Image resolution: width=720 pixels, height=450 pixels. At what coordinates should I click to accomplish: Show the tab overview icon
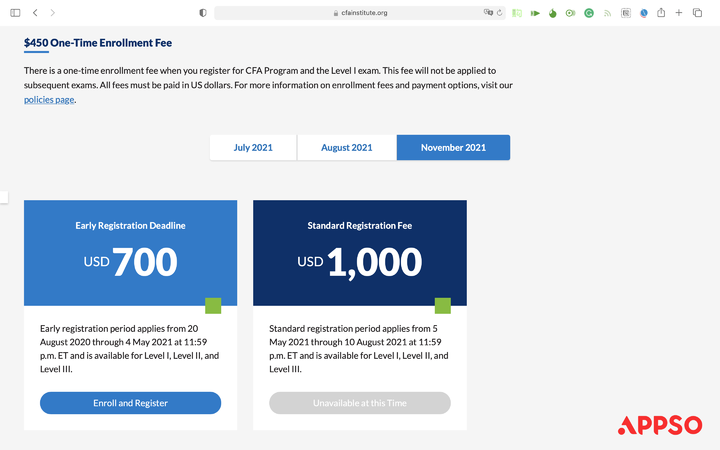pos(697,13)
